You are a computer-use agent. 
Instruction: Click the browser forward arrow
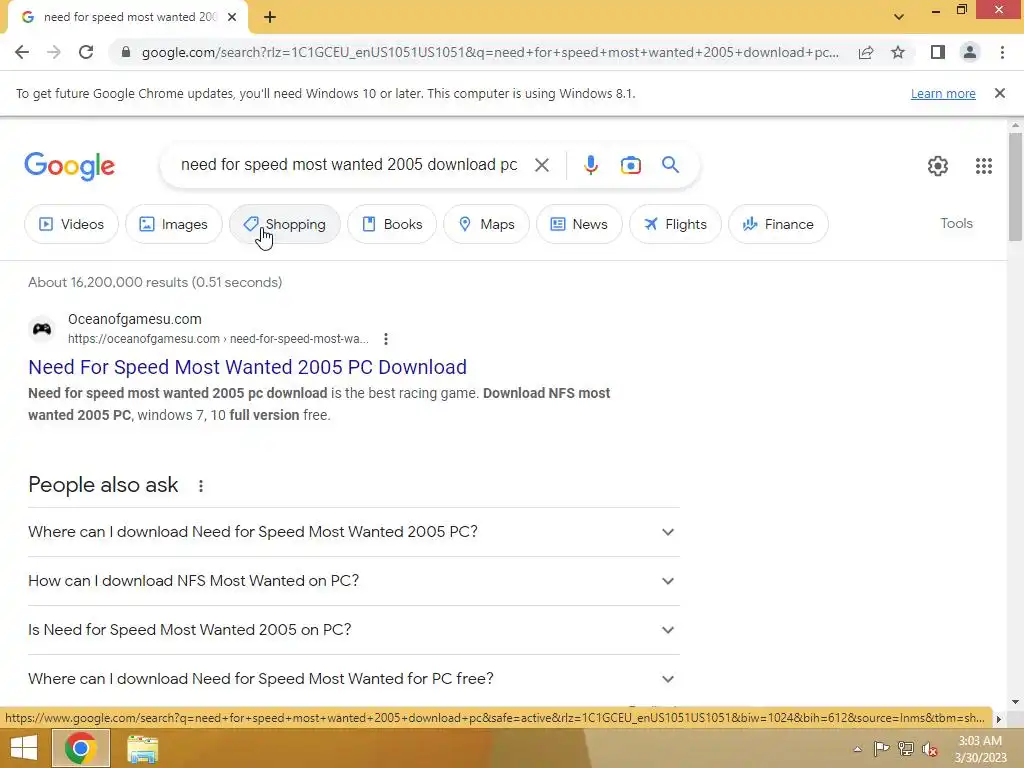coord(54,52)
